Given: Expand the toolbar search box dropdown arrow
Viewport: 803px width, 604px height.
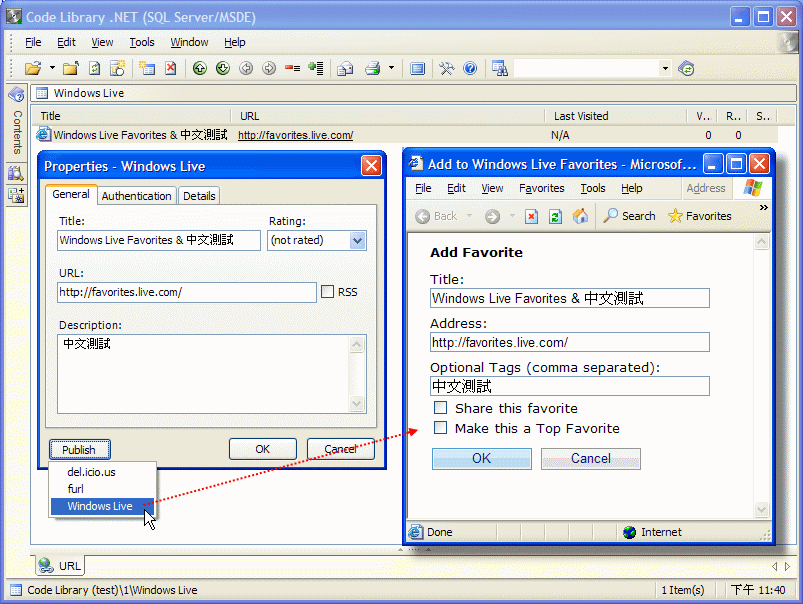Looking at the screenshot, I should (665, 68).
